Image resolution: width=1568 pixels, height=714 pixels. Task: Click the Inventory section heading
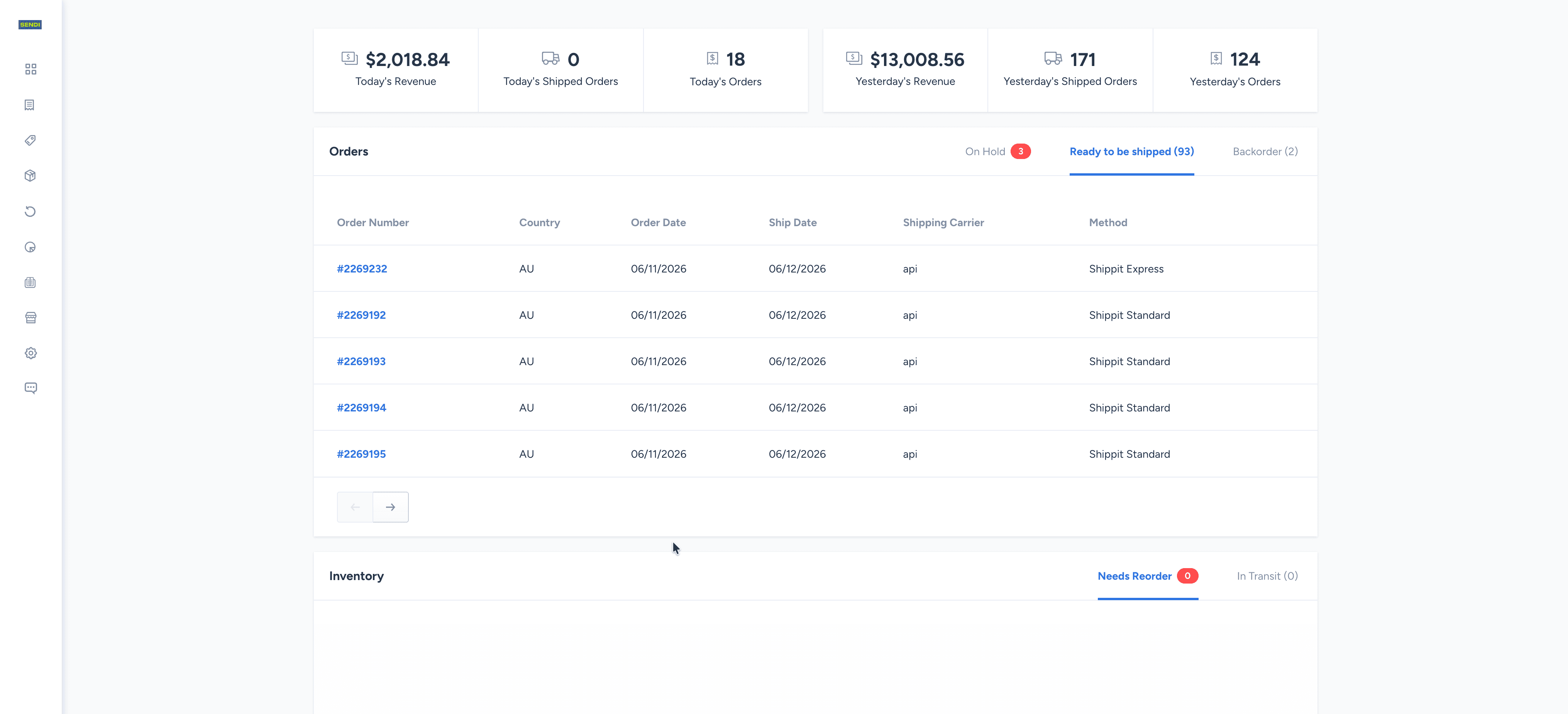(x=356, y=577)
